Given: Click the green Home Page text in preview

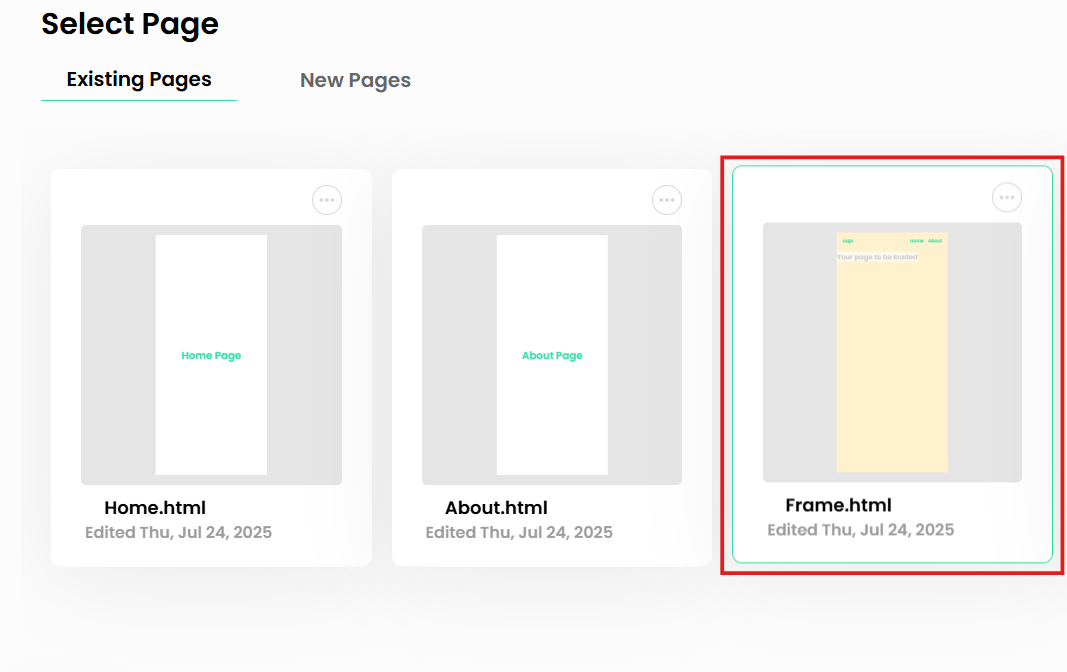Looking at the screenshot, I should pos(211,356).
